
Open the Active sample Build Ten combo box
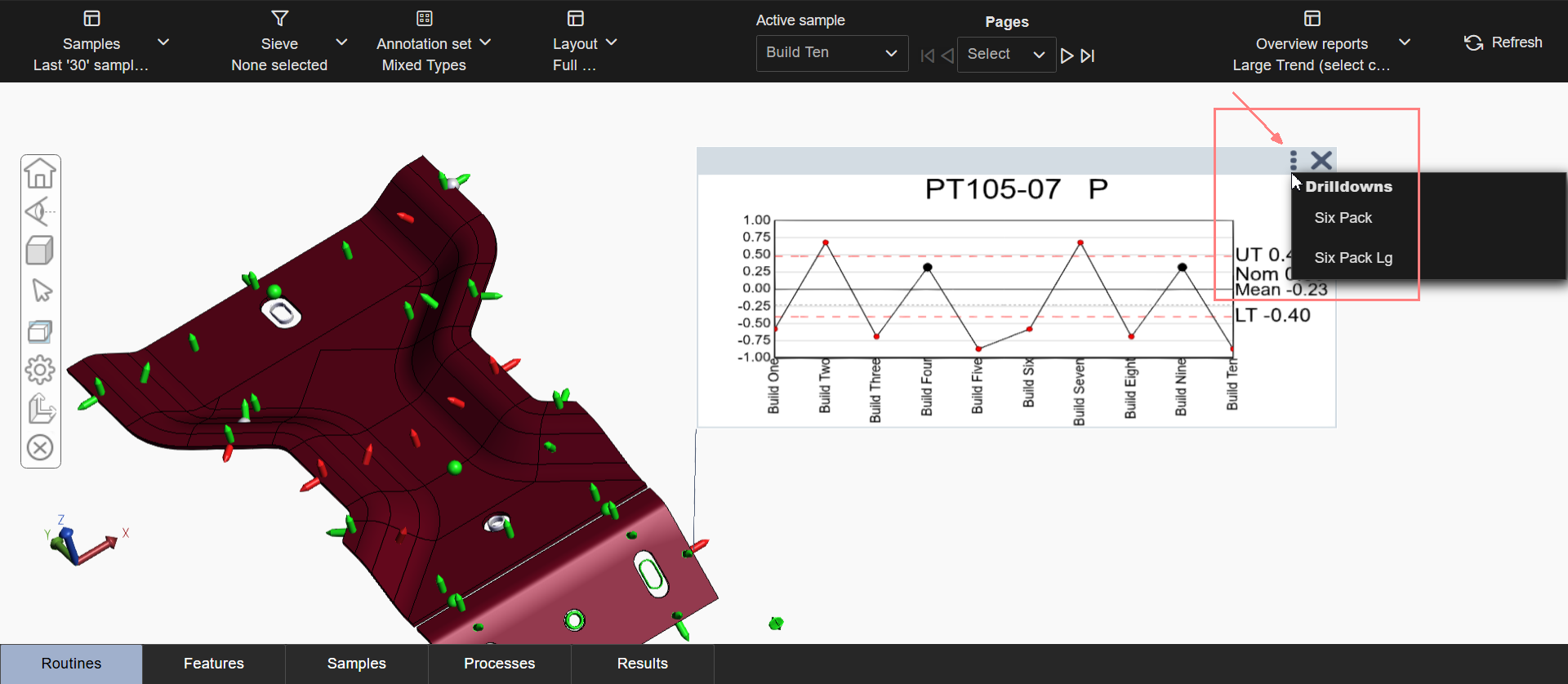(831, 53)
